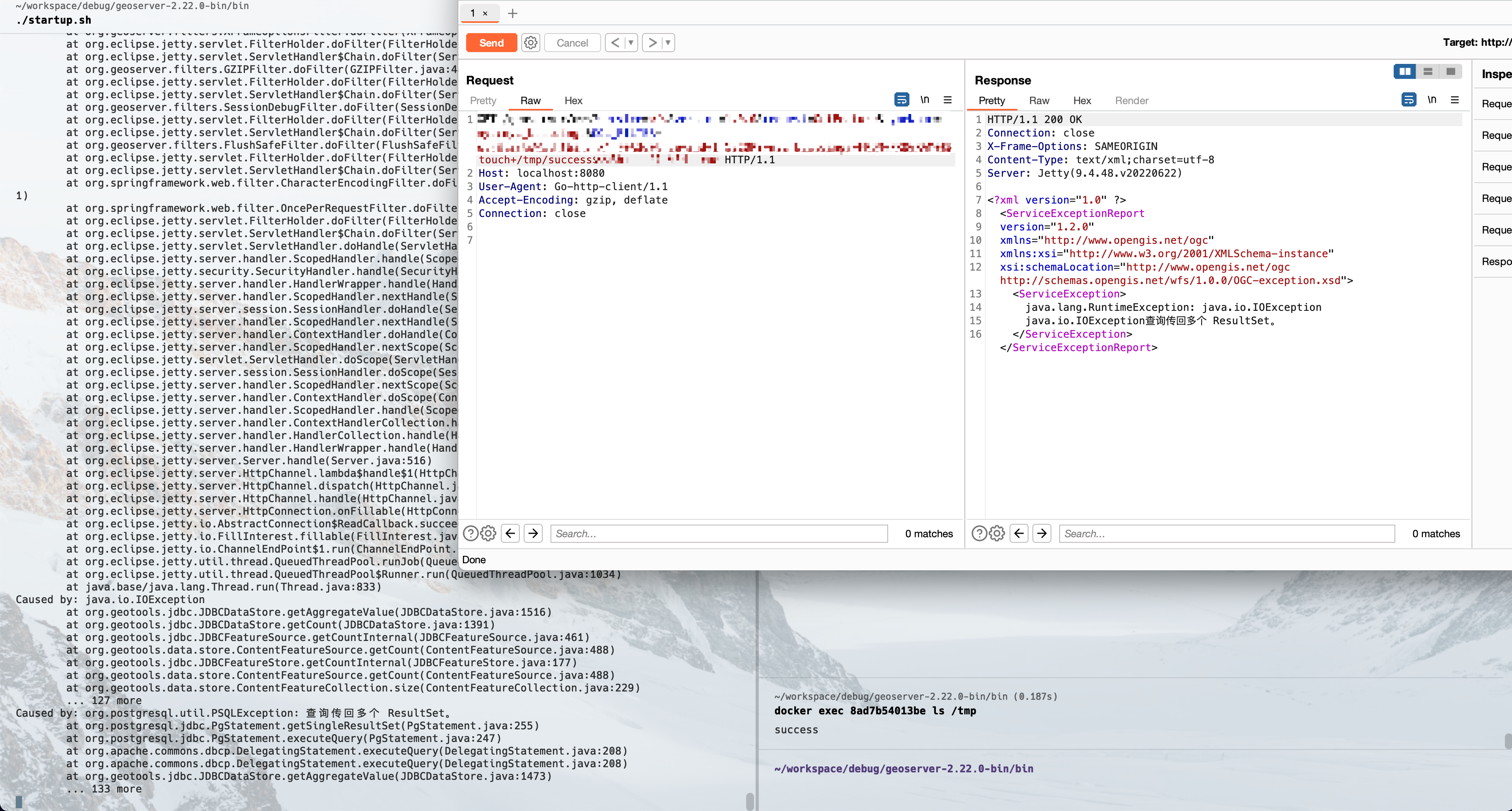This screenshot has height=811, width=1512.
Task: Expand next-request history dropdown arrow
Action: 668,43
